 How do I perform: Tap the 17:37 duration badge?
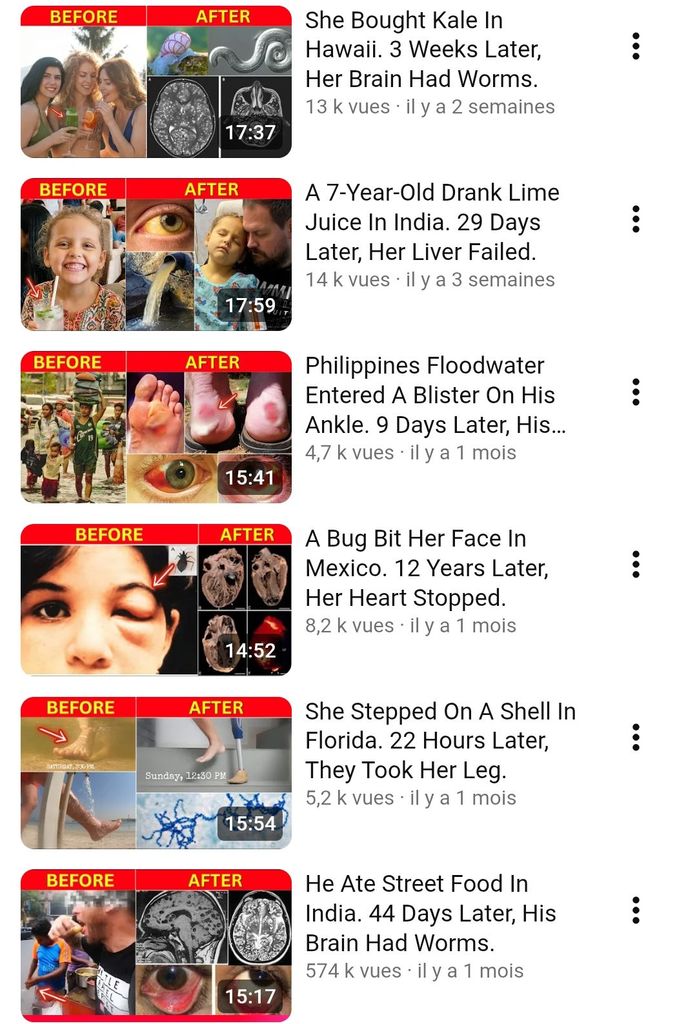coord(250,133)
